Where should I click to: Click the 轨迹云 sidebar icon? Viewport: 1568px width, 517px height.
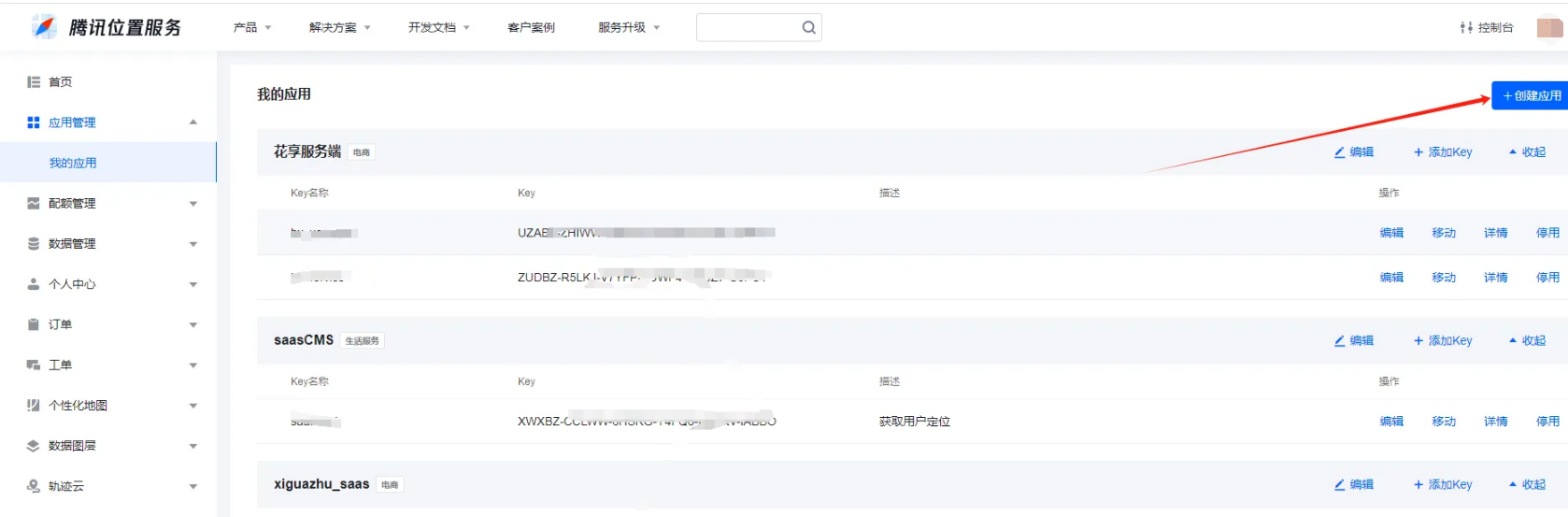(x=34, y=486)
